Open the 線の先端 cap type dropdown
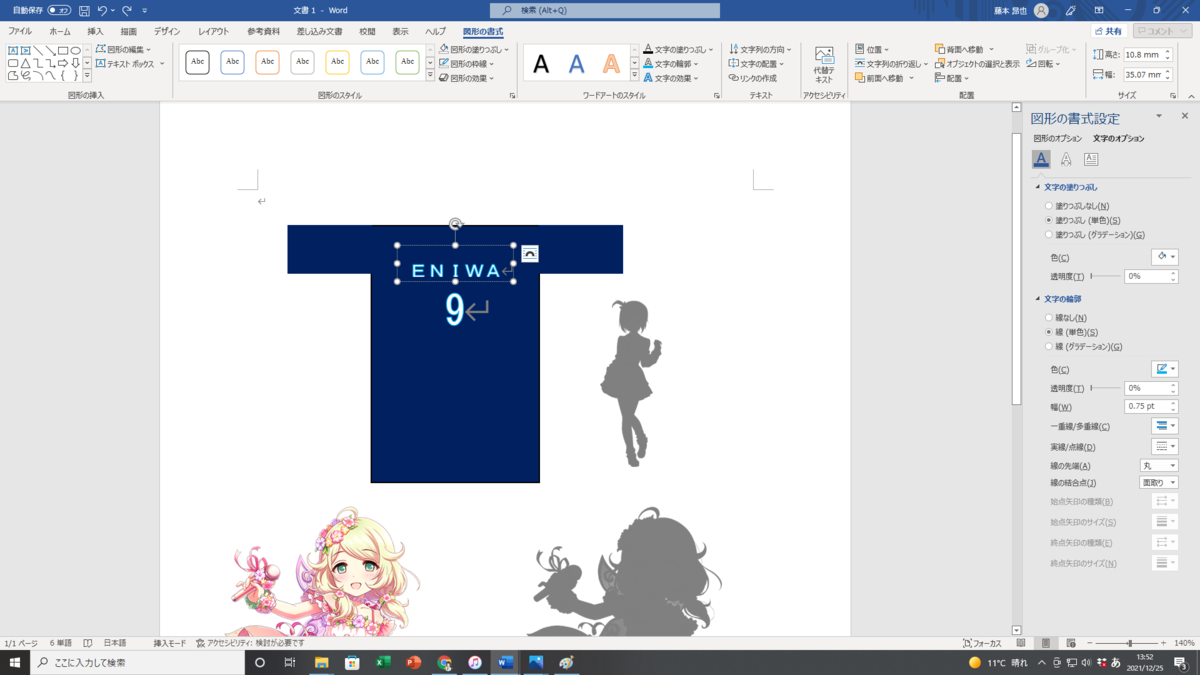The image size is (1200, 675). pos(1159,466)
